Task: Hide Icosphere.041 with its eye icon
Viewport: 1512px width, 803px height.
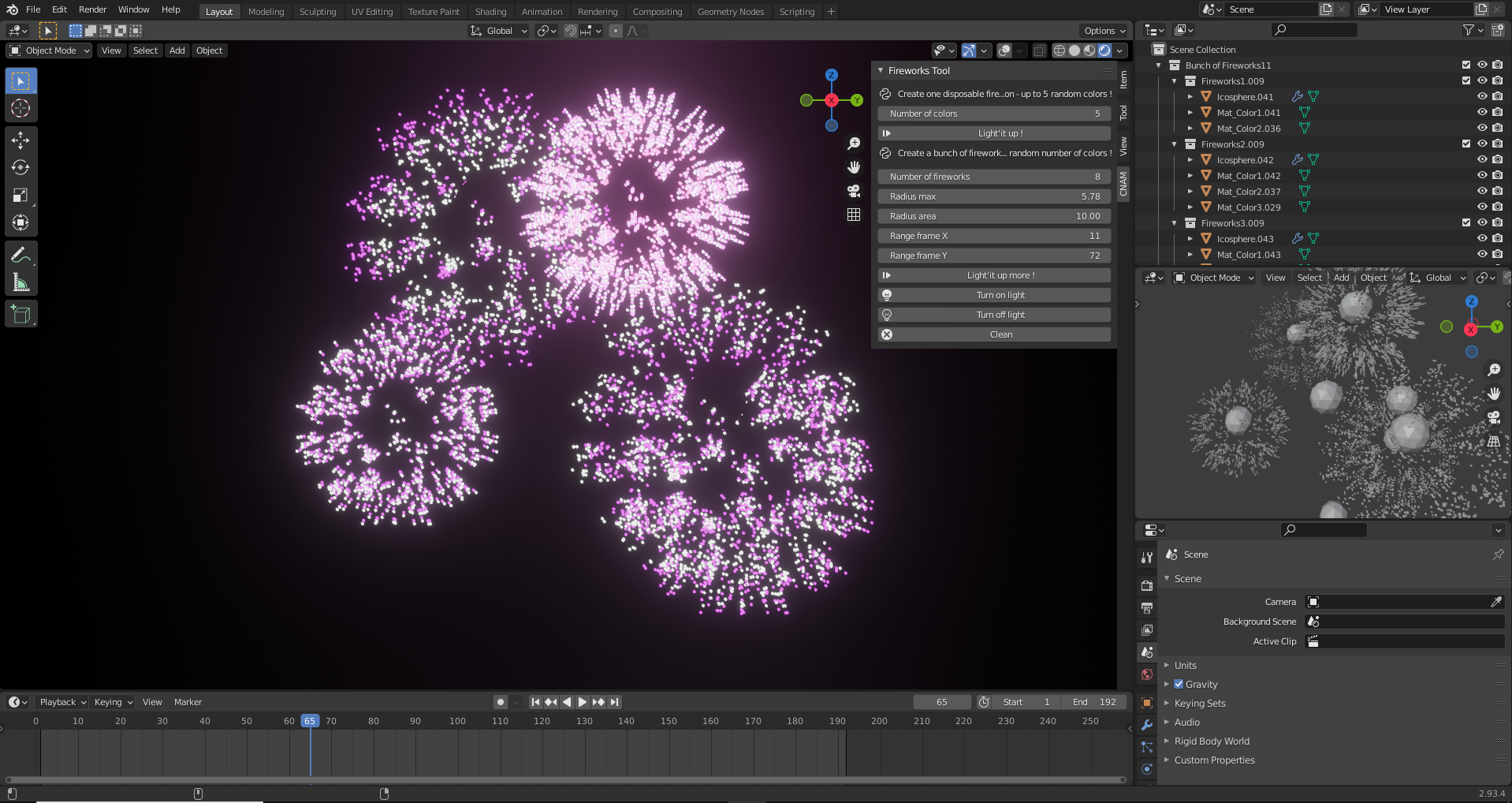Action: [1482, 97]
